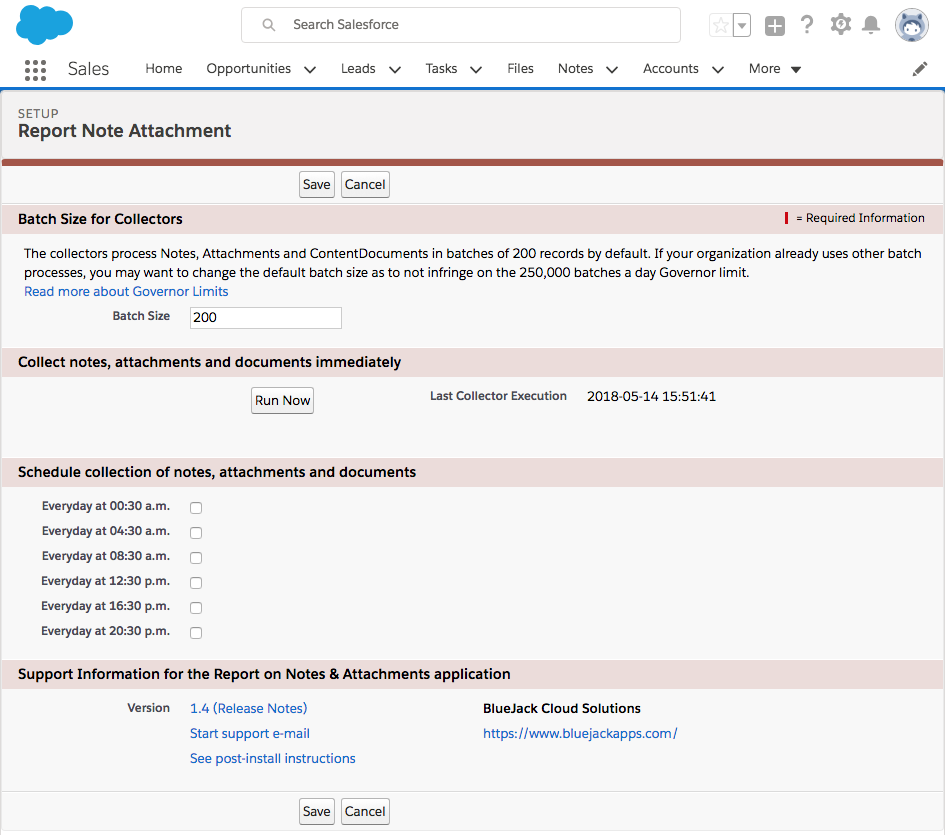945x835 pixels.
Task: Open the user profile avatar
Action: point(911,25)
